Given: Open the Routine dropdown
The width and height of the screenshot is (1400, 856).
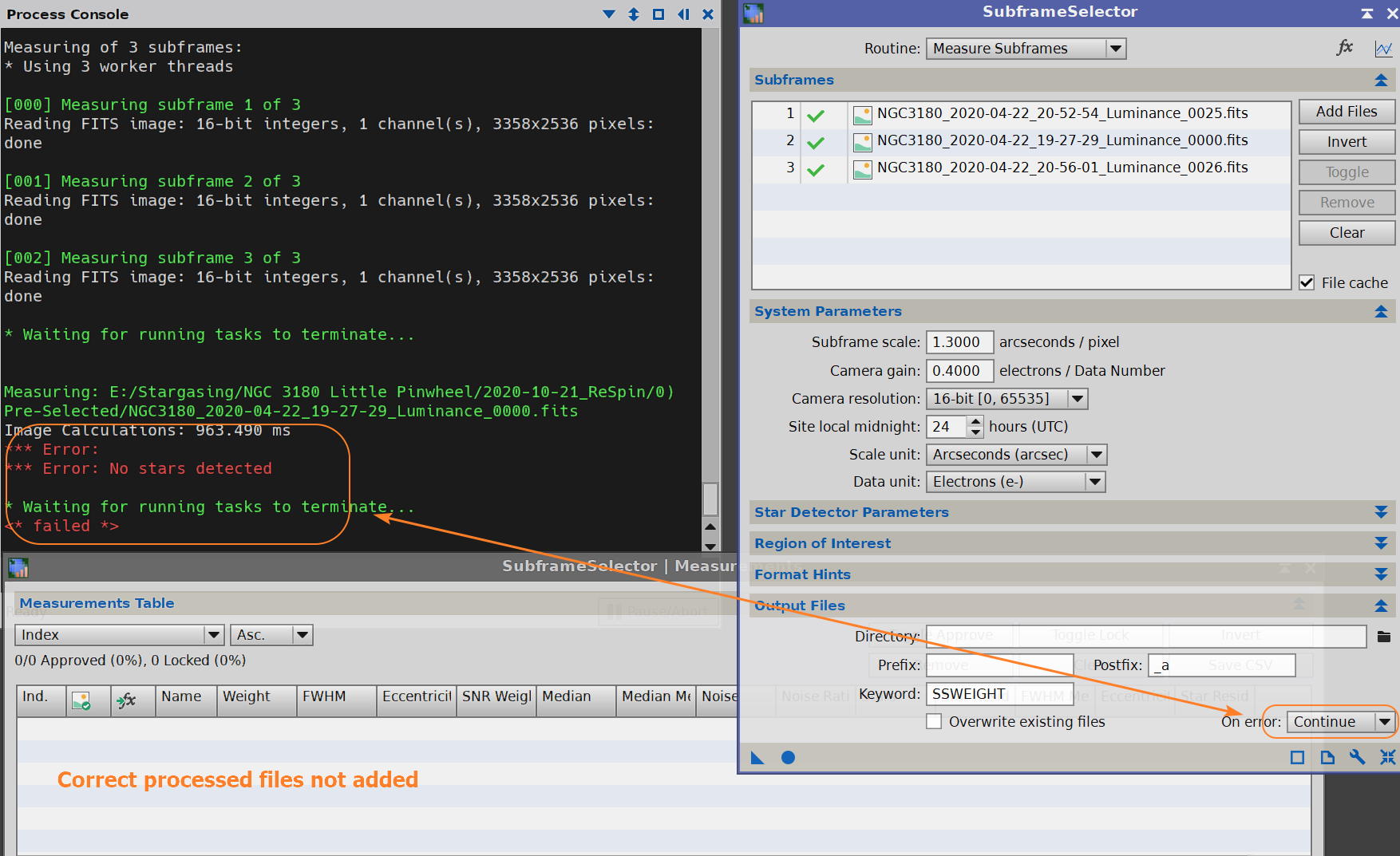Looking at the screenshot, I should tap(1026, 49).
